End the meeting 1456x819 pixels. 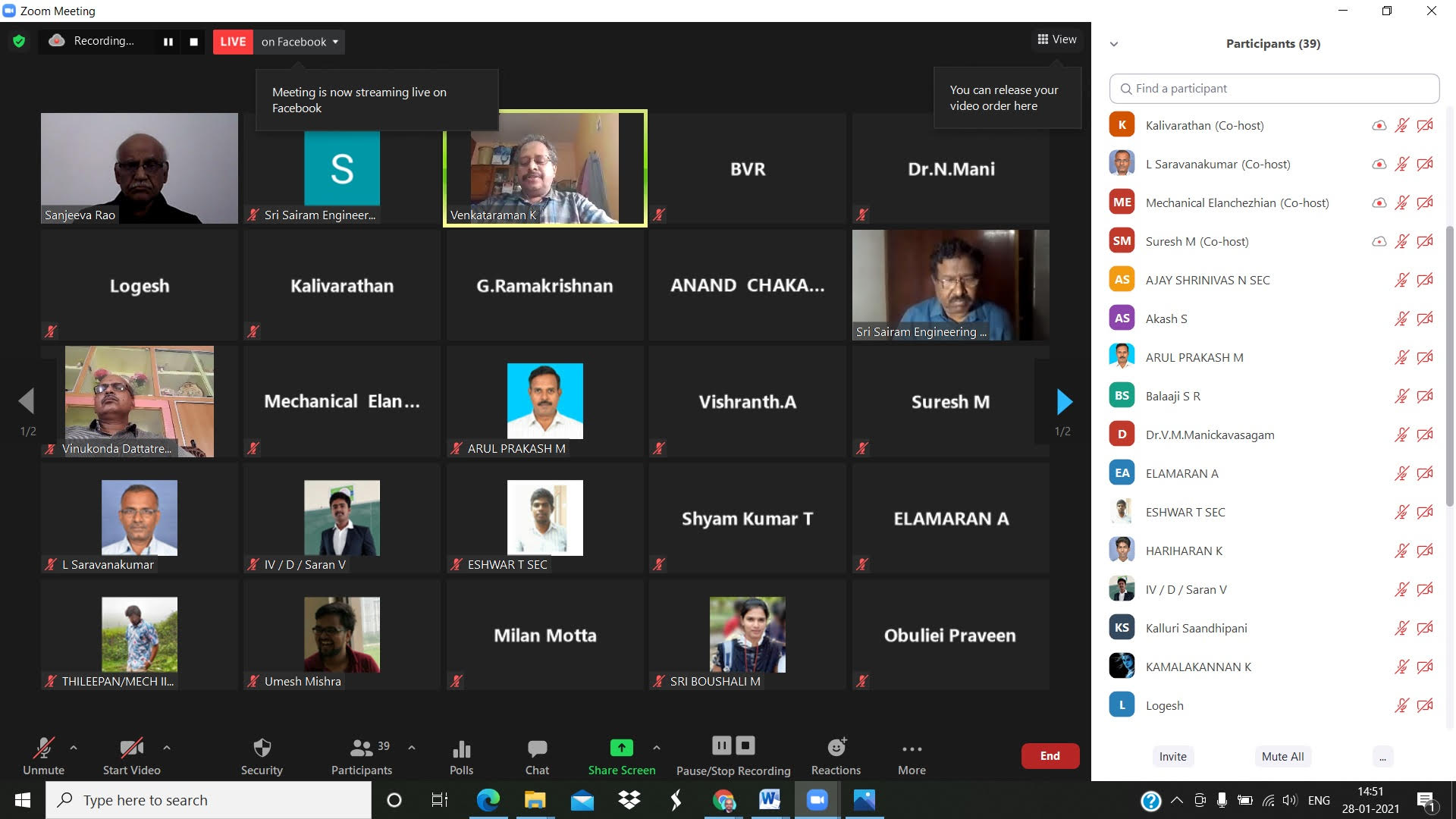tap(1050, 756)
